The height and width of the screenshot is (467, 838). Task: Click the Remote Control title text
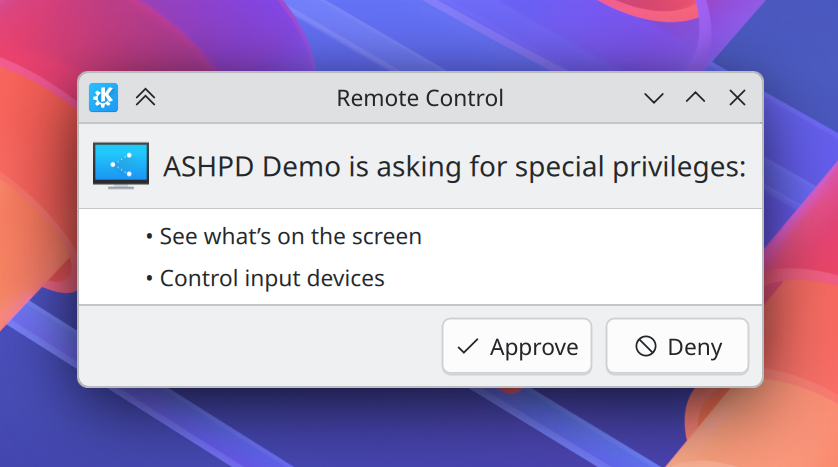(420, 98)
